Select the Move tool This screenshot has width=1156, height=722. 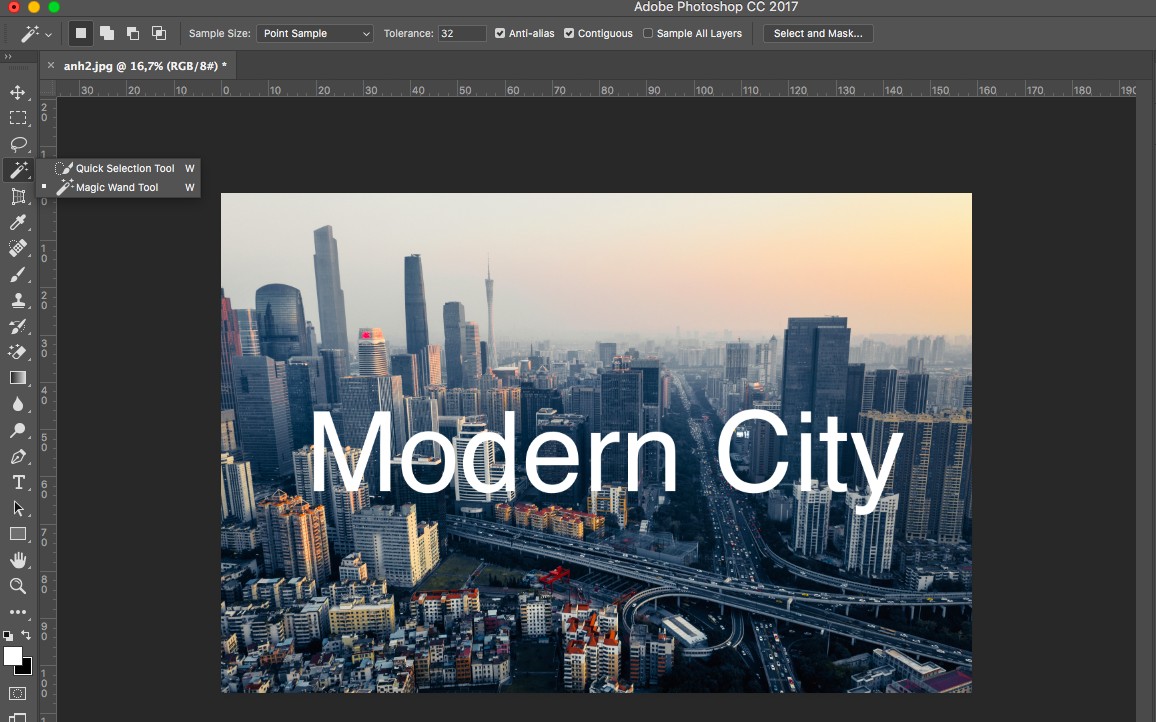click(18, 92)
